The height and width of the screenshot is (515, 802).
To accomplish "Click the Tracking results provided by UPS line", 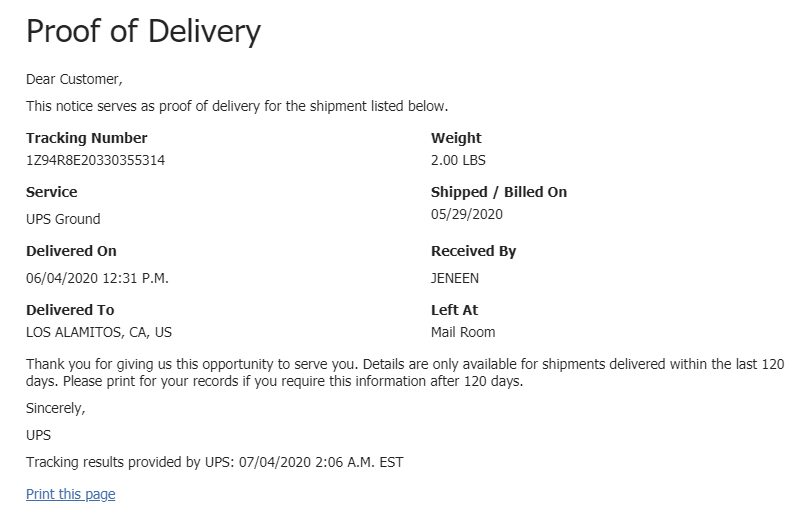I will tap(214, 462).
